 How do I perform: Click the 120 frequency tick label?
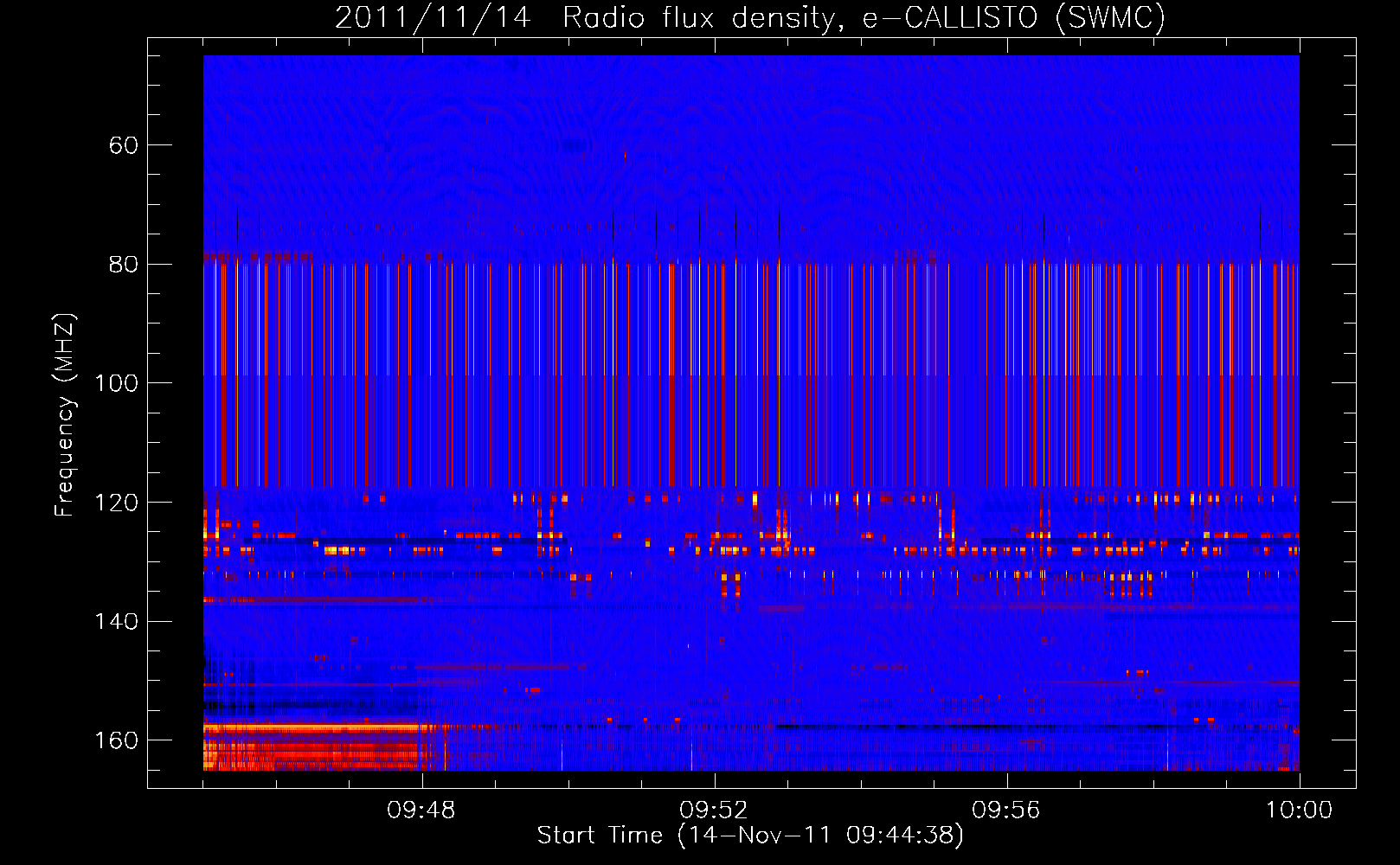(116, 503)
